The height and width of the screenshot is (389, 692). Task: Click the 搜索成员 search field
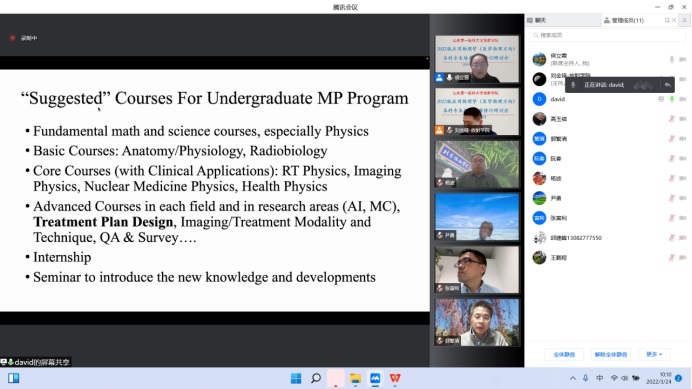pos(608,35)
